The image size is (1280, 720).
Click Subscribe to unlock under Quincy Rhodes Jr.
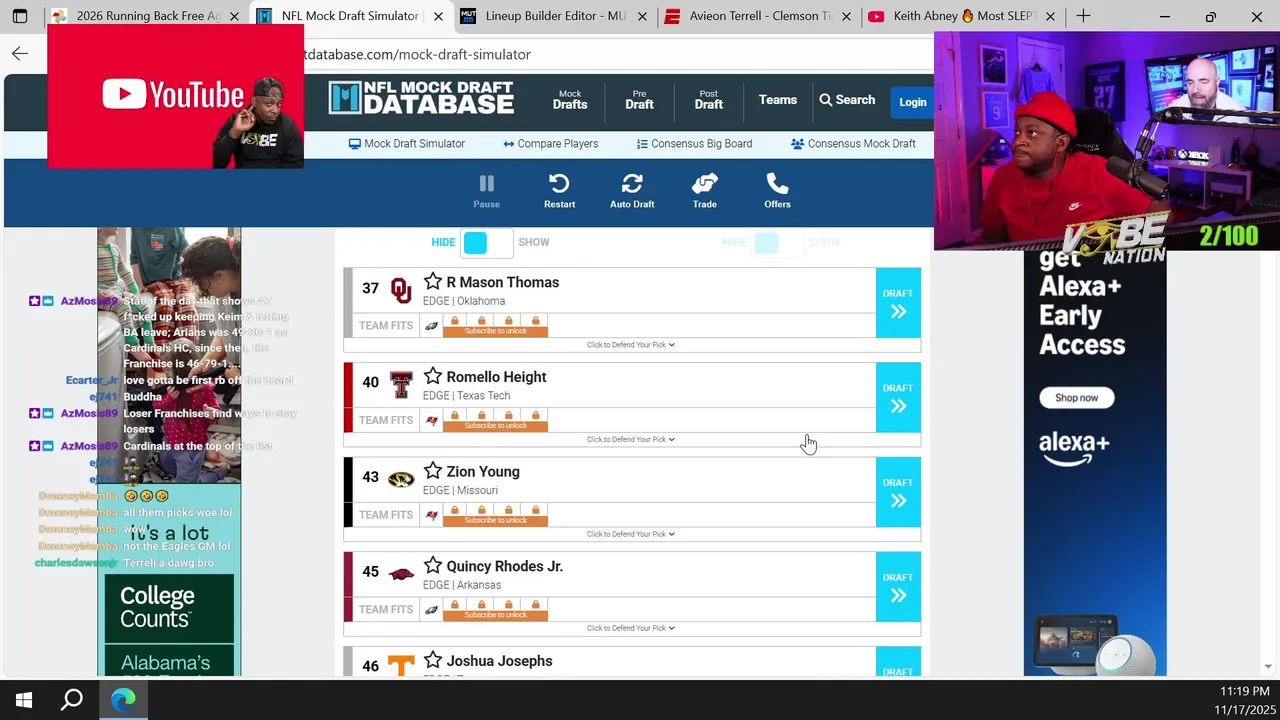(495, 615)
